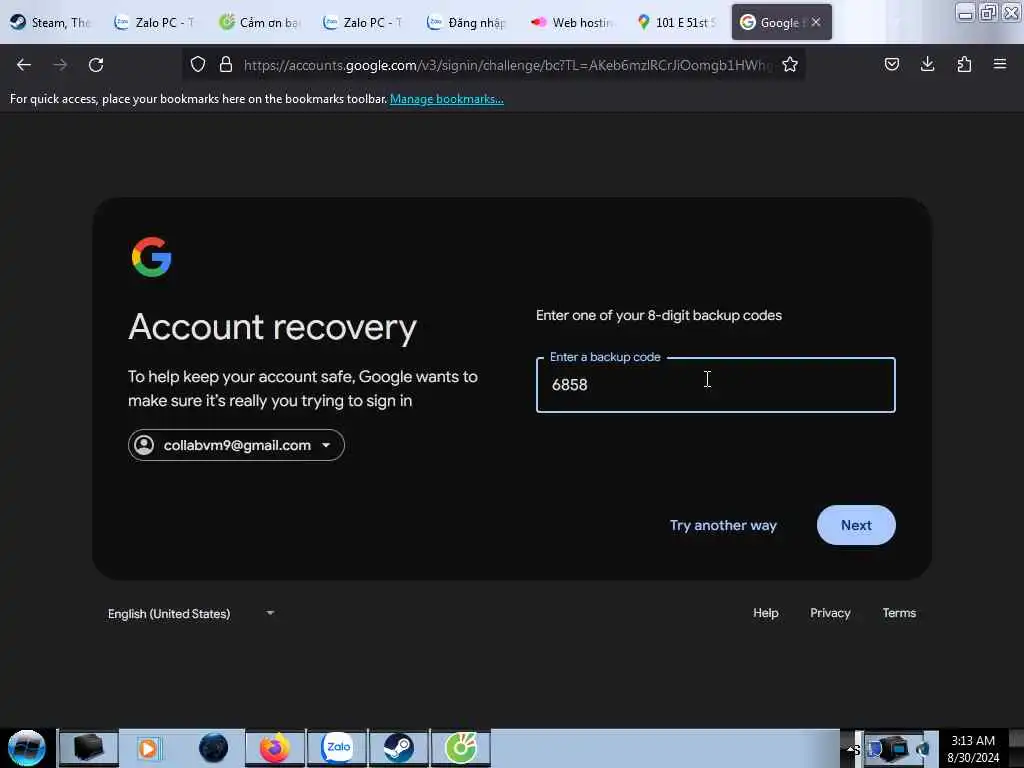Click the clock showing 3:13 AM
Image resolution: width=1024 pixels, height=768 pixels.
(972, 741)
